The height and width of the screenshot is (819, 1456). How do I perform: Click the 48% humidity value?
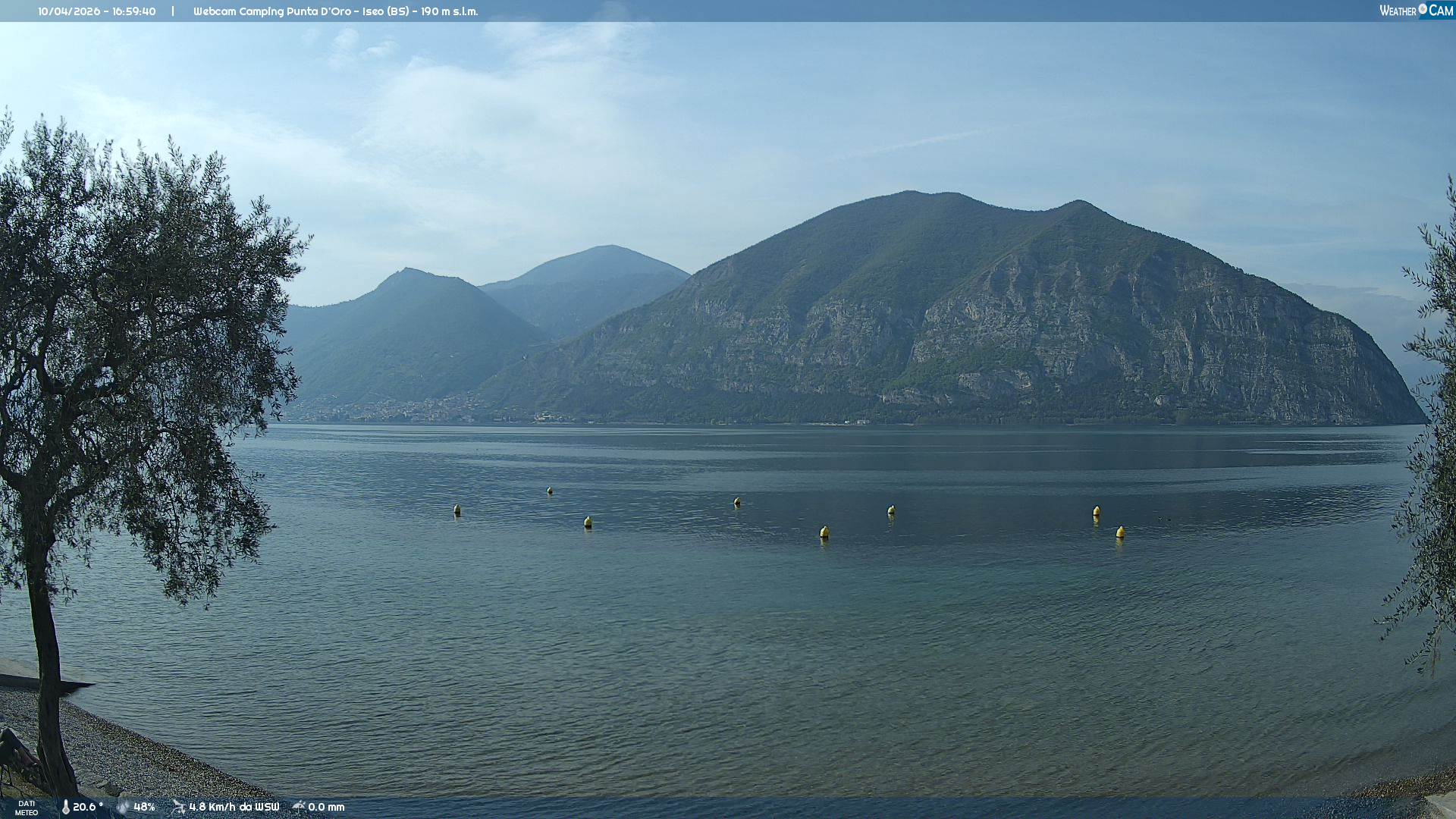144,807
